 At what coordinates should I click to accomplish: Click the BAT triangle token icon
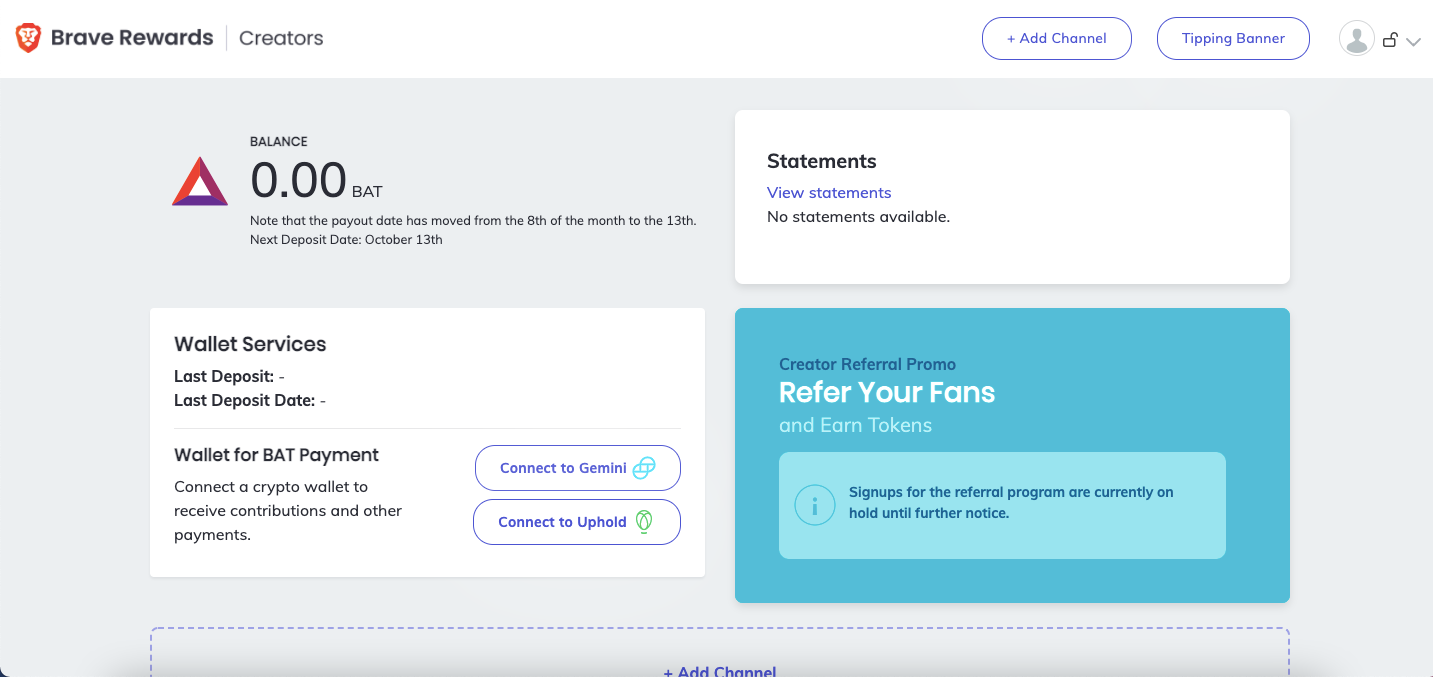(x=200, y=181)
